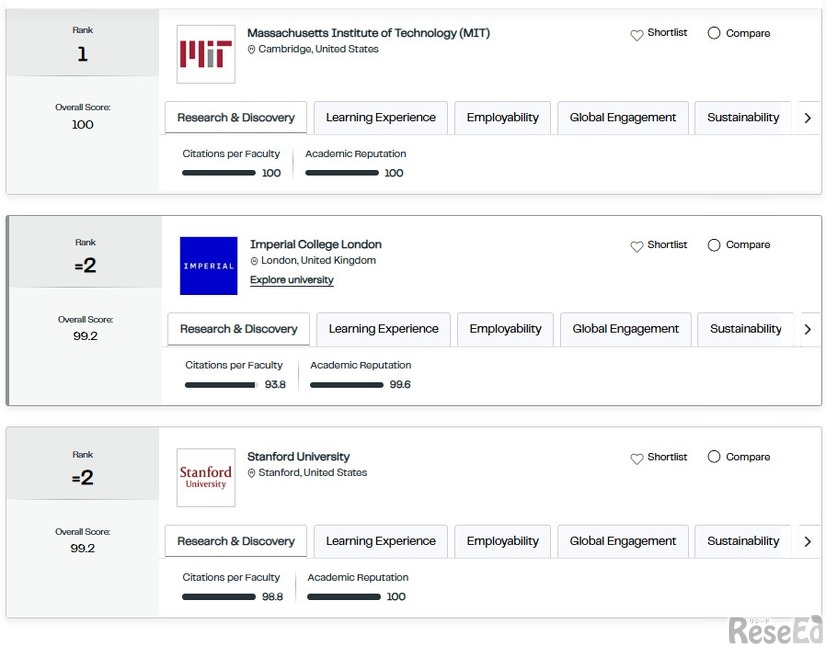Click the 98.8 citations score value
This screenshot has width=826, height=646.
(x=272, y=597)
